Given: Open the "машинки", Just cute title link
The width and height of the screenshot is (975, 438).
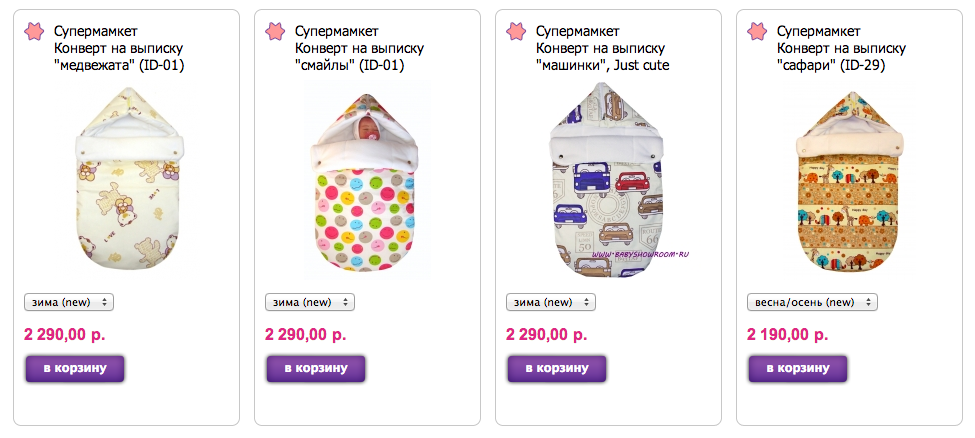Looking at the screenshot, I should click(603, 49).
